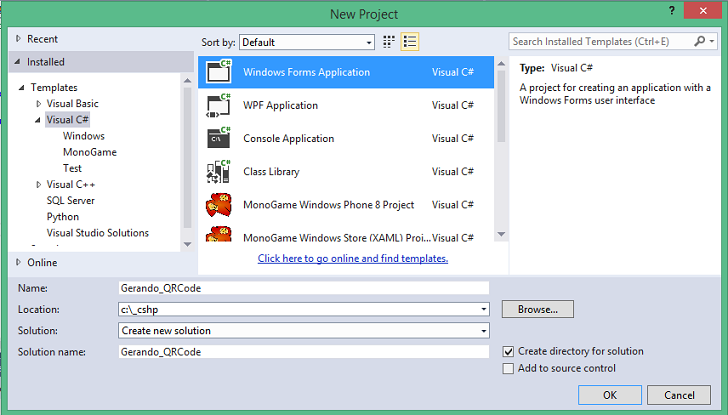728x415 pixels.
Task: Expand the Online section
Action: click(18, 262)
